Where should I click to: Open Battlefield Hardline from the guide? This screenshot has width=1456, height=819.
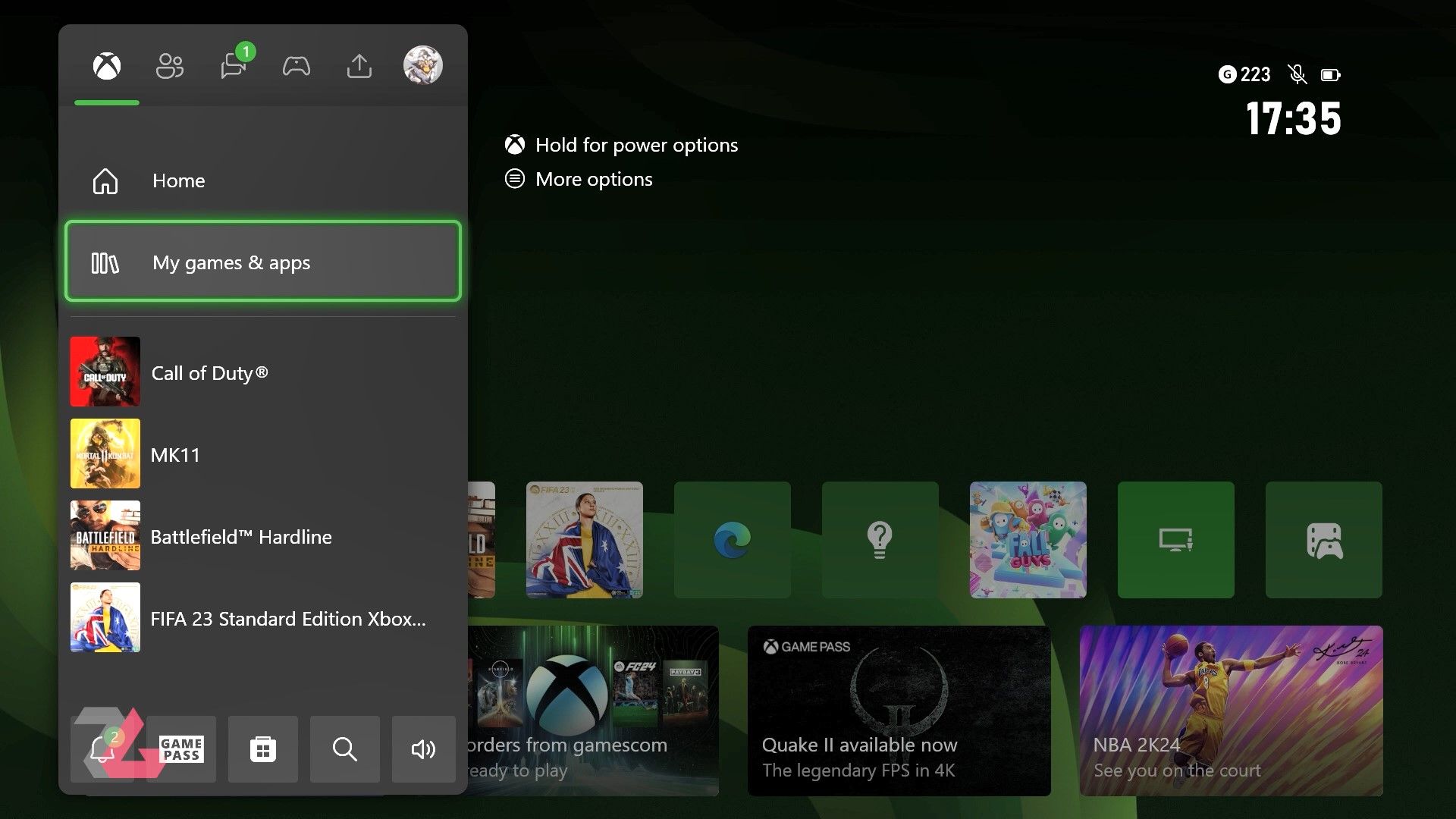click(262, 536)
